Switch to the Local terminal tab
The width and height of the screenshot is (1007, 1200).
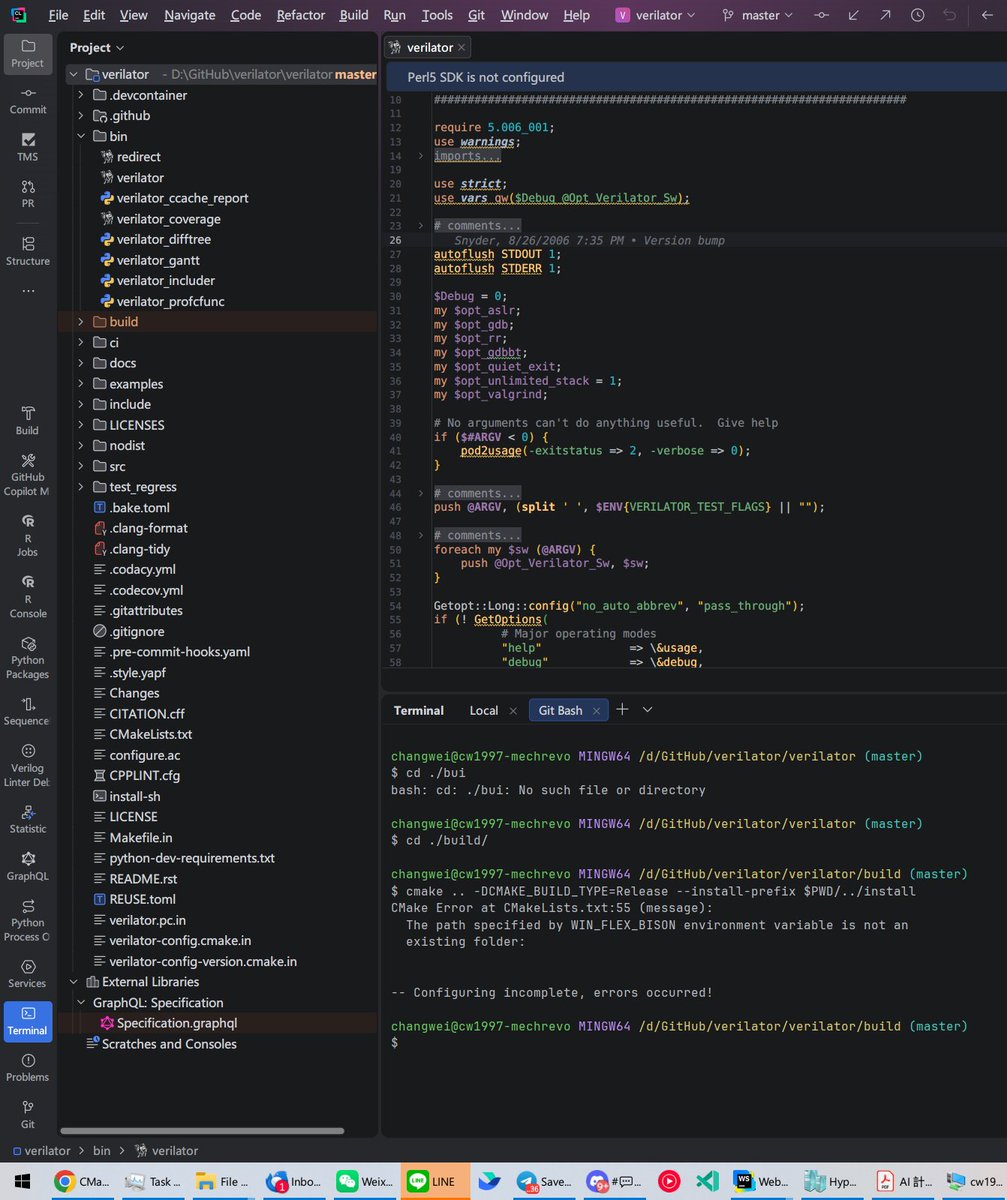pyautogui.click(x=484, y=710)
